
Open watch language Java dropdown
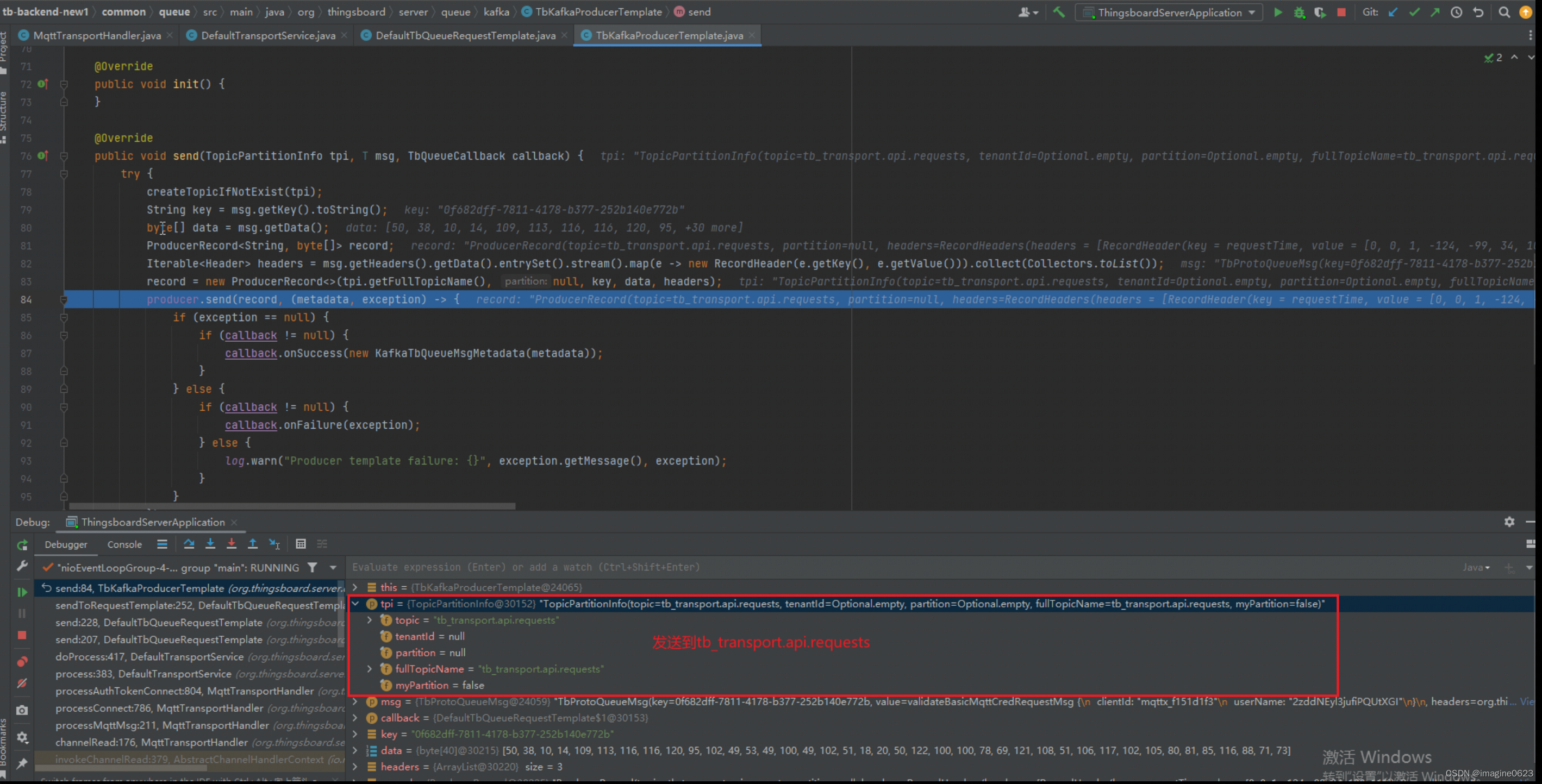(x=1476, y=567)
